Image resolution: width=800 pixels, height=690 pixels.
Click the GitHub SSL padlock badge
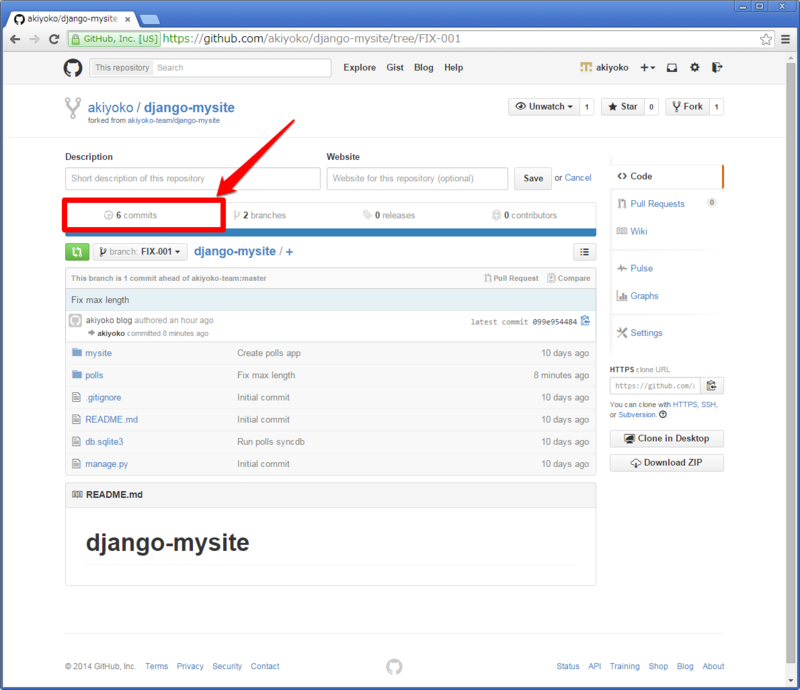tap(114, 39)
